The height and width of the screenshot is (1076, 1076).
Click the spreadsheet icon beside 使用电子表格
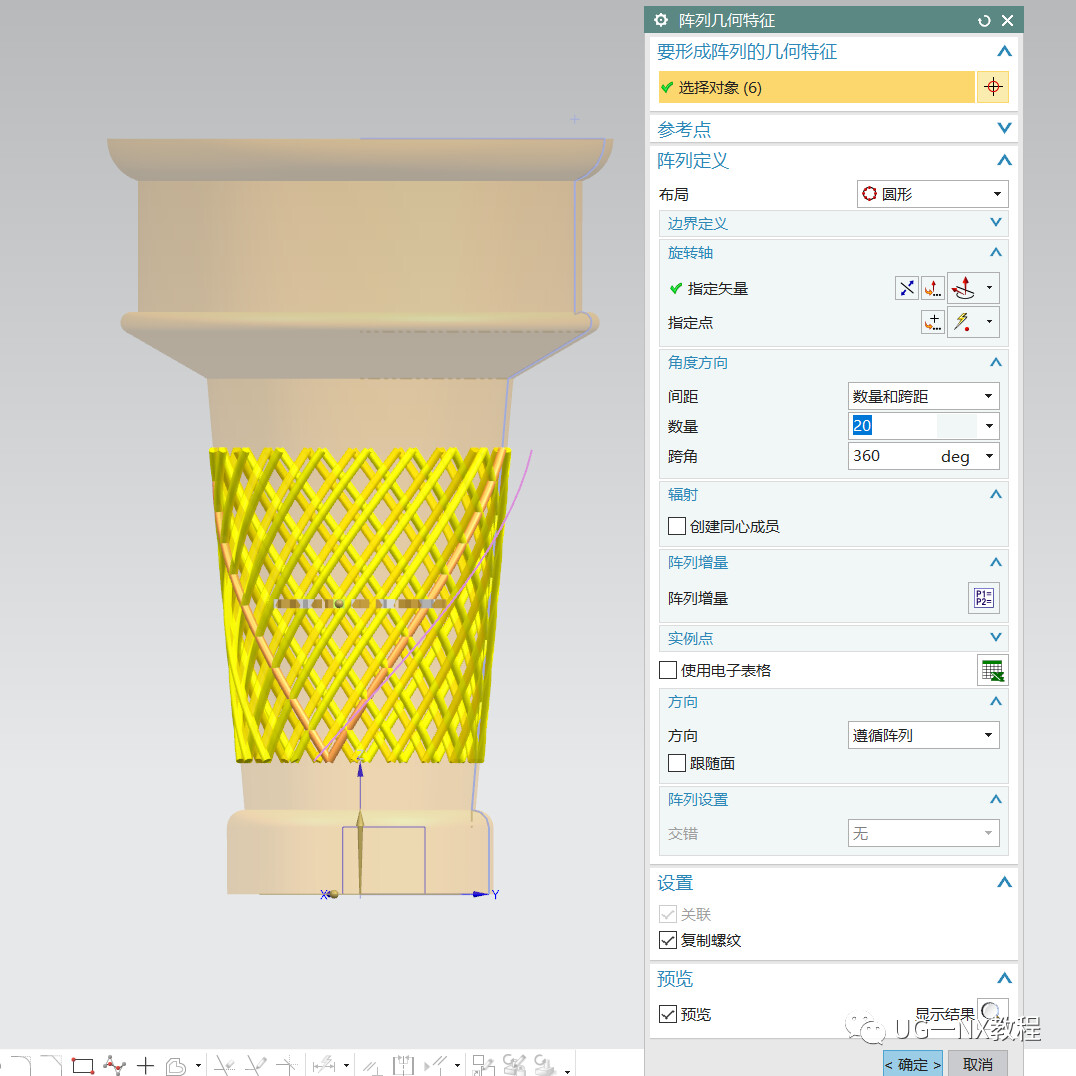pyautogui.click(x=992, y=670)
